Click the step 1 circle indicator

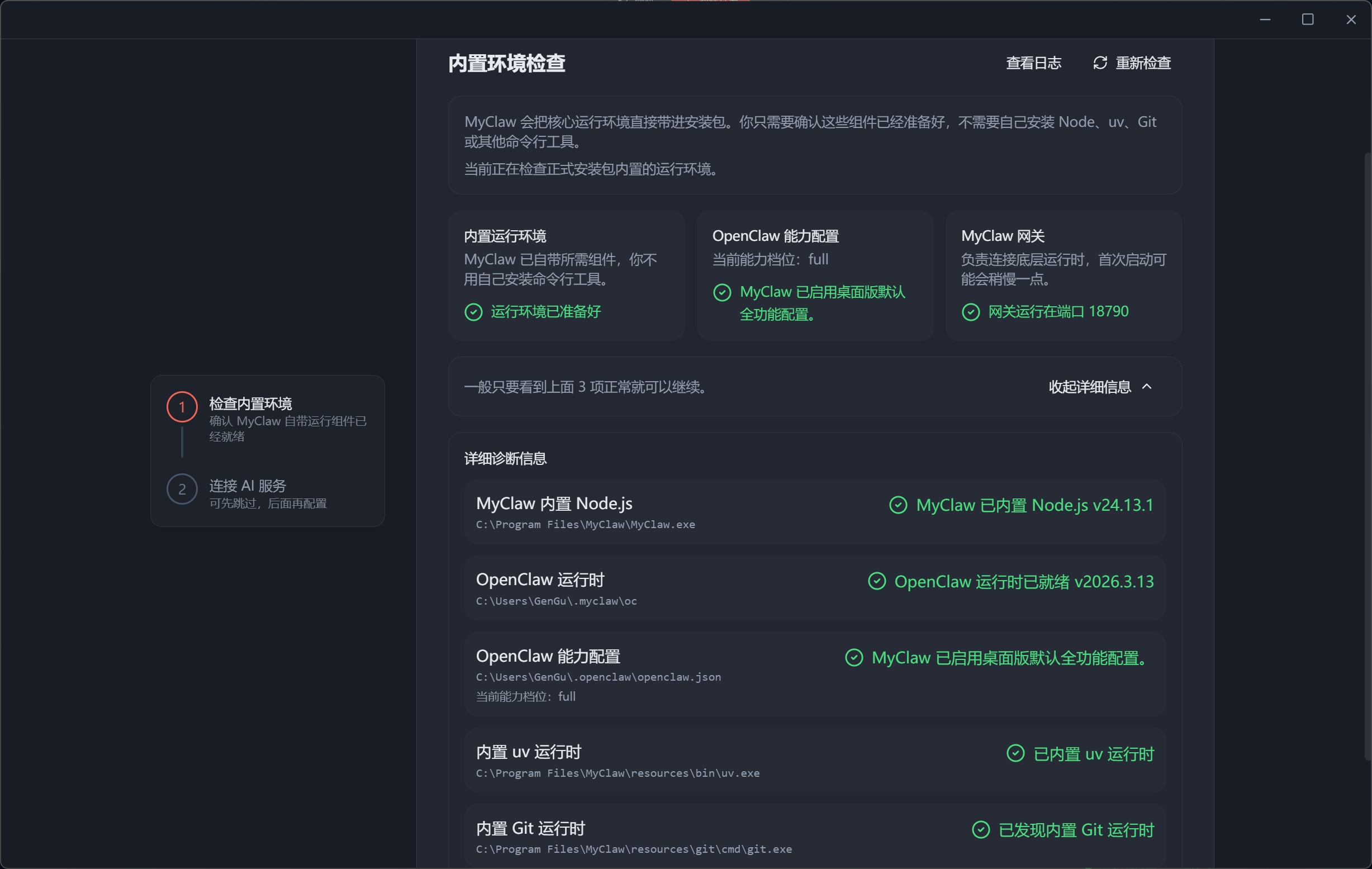click(182, 406)
